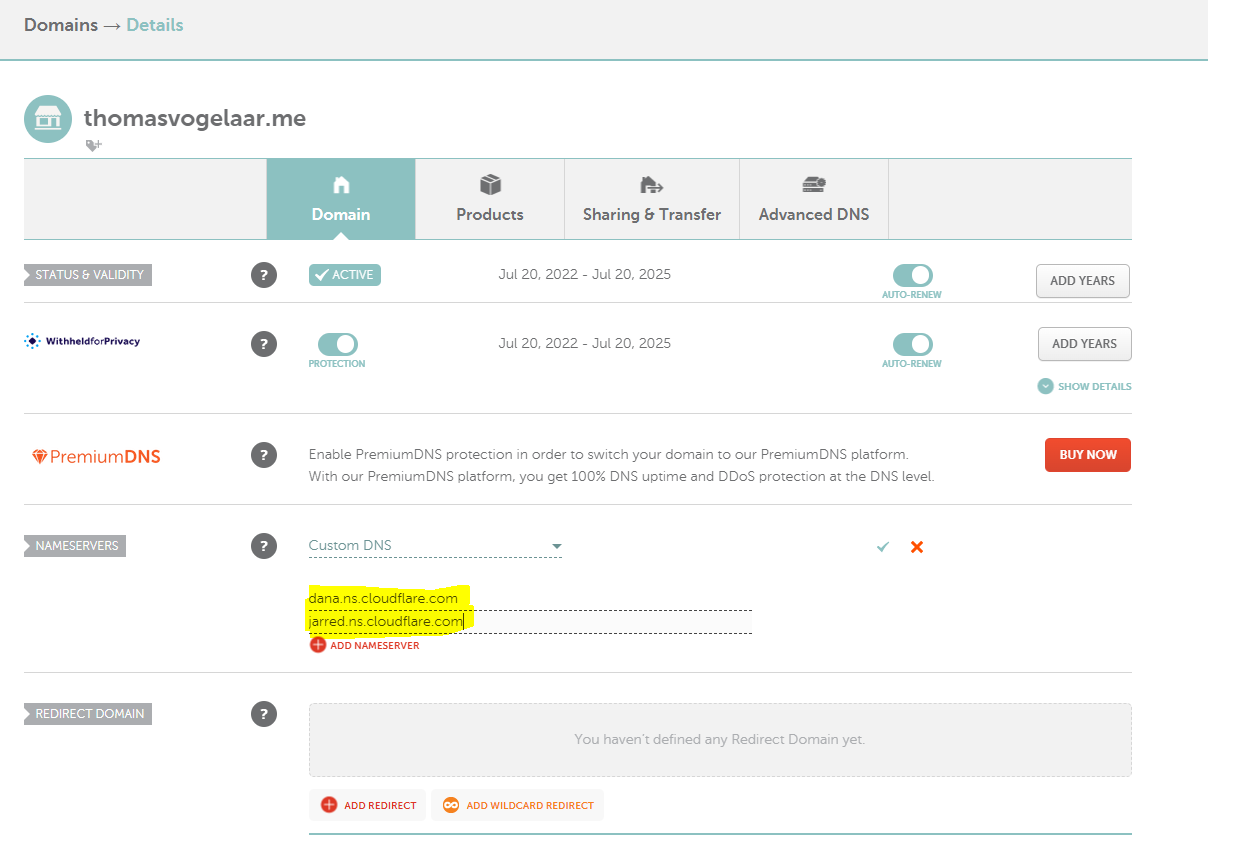
Task: Switch to the Advanced DNS tab
Action: (813, 199)
